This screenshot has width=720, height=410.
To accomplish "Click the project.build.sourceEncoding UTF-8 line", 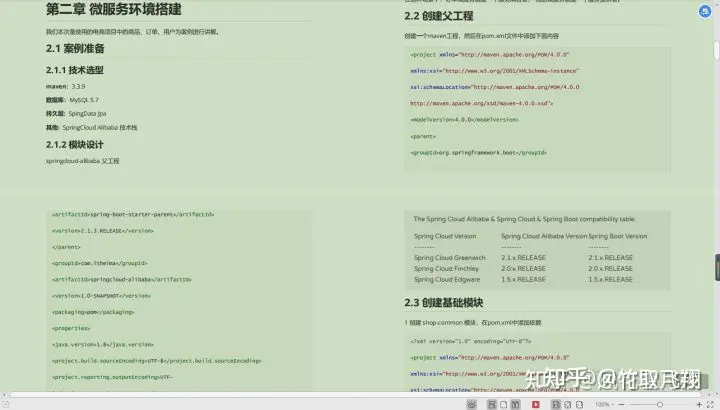I will 156,360.
